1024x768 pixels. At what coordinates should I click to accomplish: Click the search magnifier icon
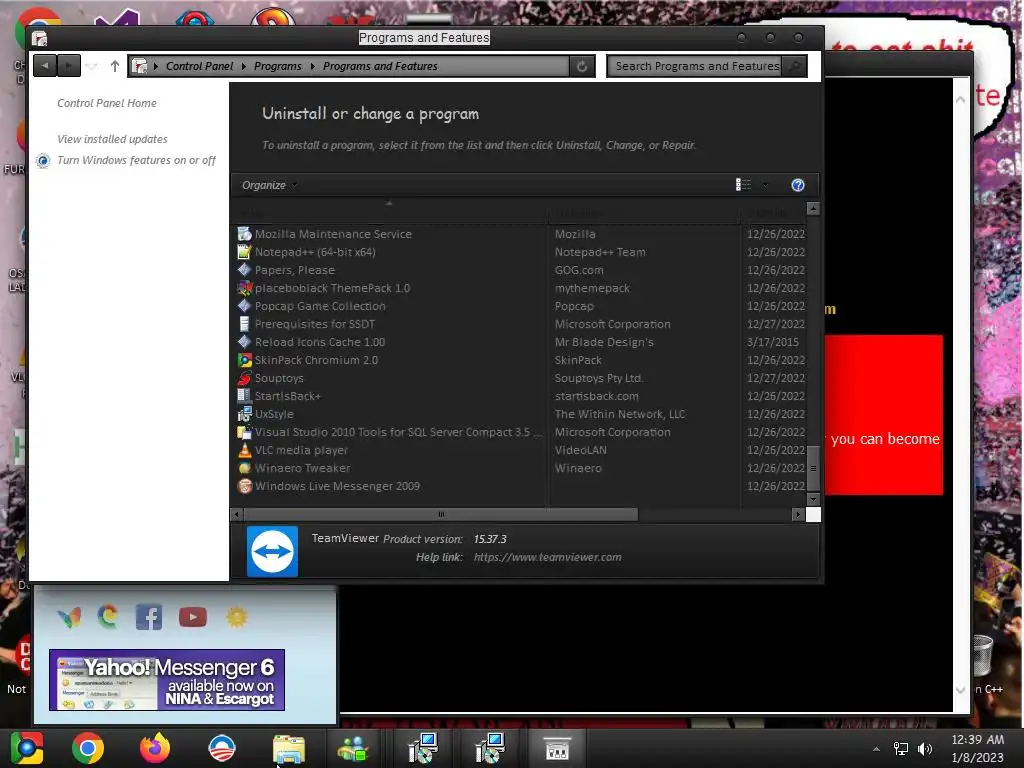coord(794,66)
